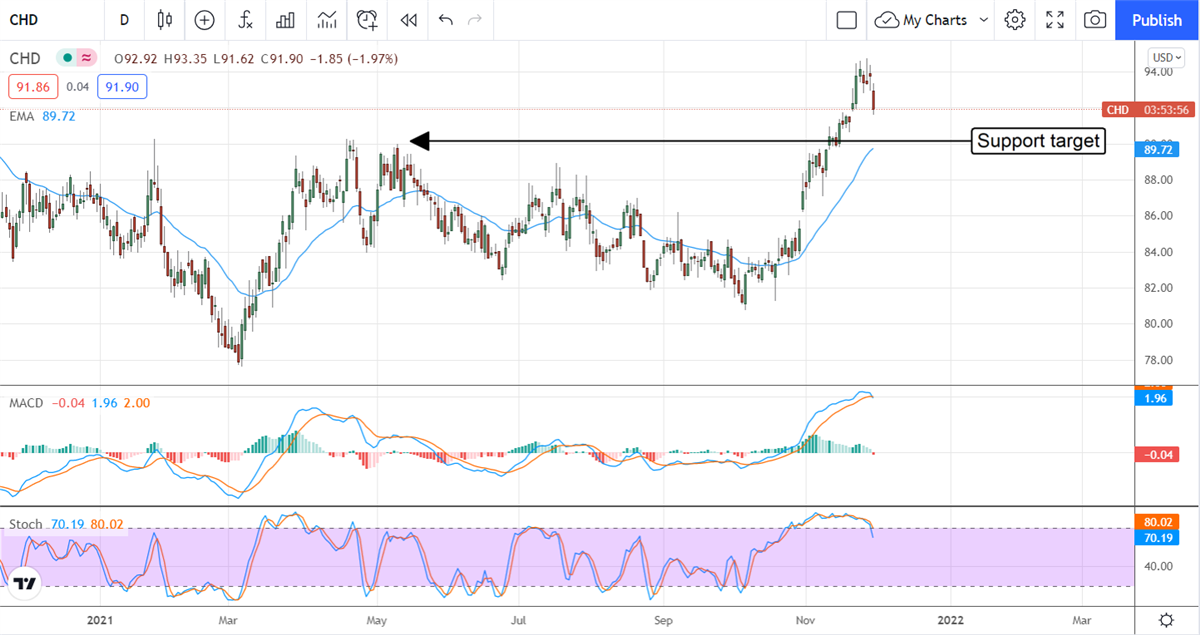Change the D timeframe interval

(124, 20)
